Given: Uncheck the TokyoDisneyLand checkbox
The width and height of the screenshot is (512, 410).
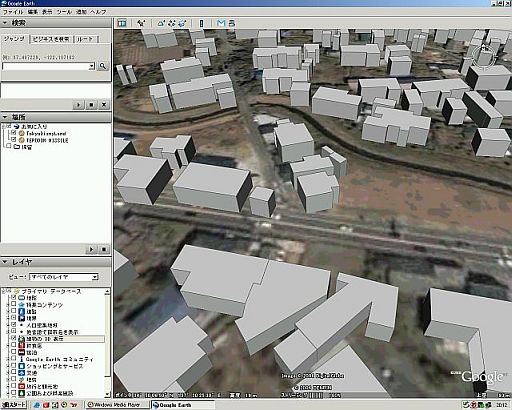Looking at the screenshot, I should coord(13,133).
